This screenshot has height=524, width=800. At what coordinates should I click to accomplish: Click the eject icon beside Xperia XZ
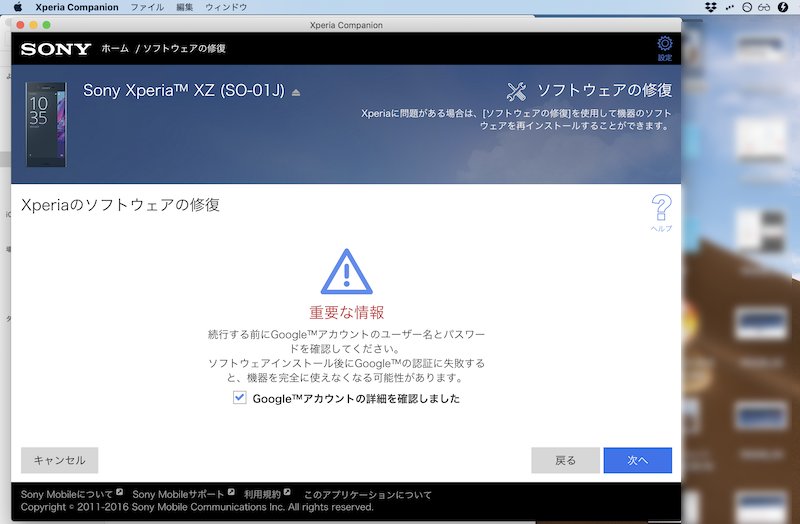(x=295, y=92)
